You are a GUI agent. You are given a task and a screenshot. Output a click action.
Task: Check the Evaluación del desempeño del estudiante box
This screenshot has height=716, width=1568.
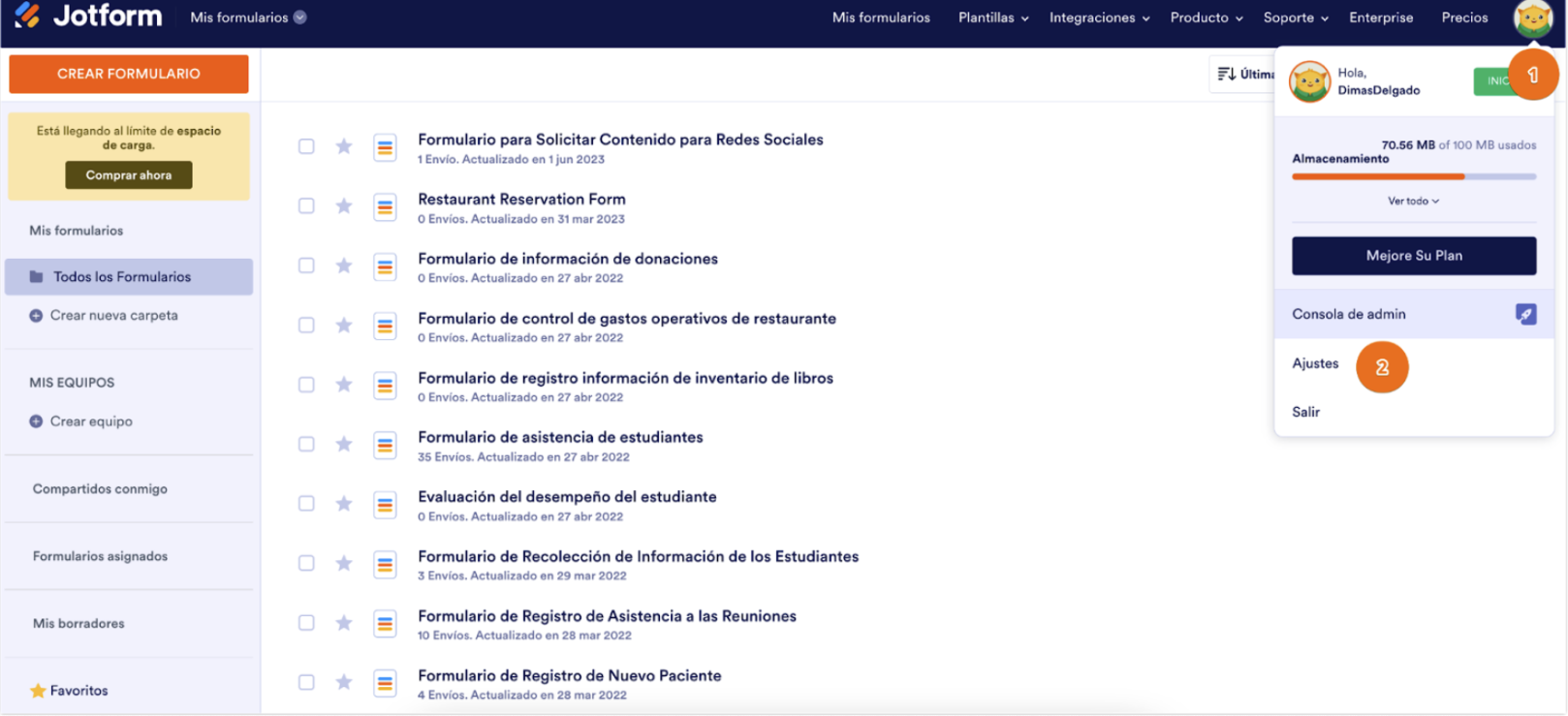(306, 504)
